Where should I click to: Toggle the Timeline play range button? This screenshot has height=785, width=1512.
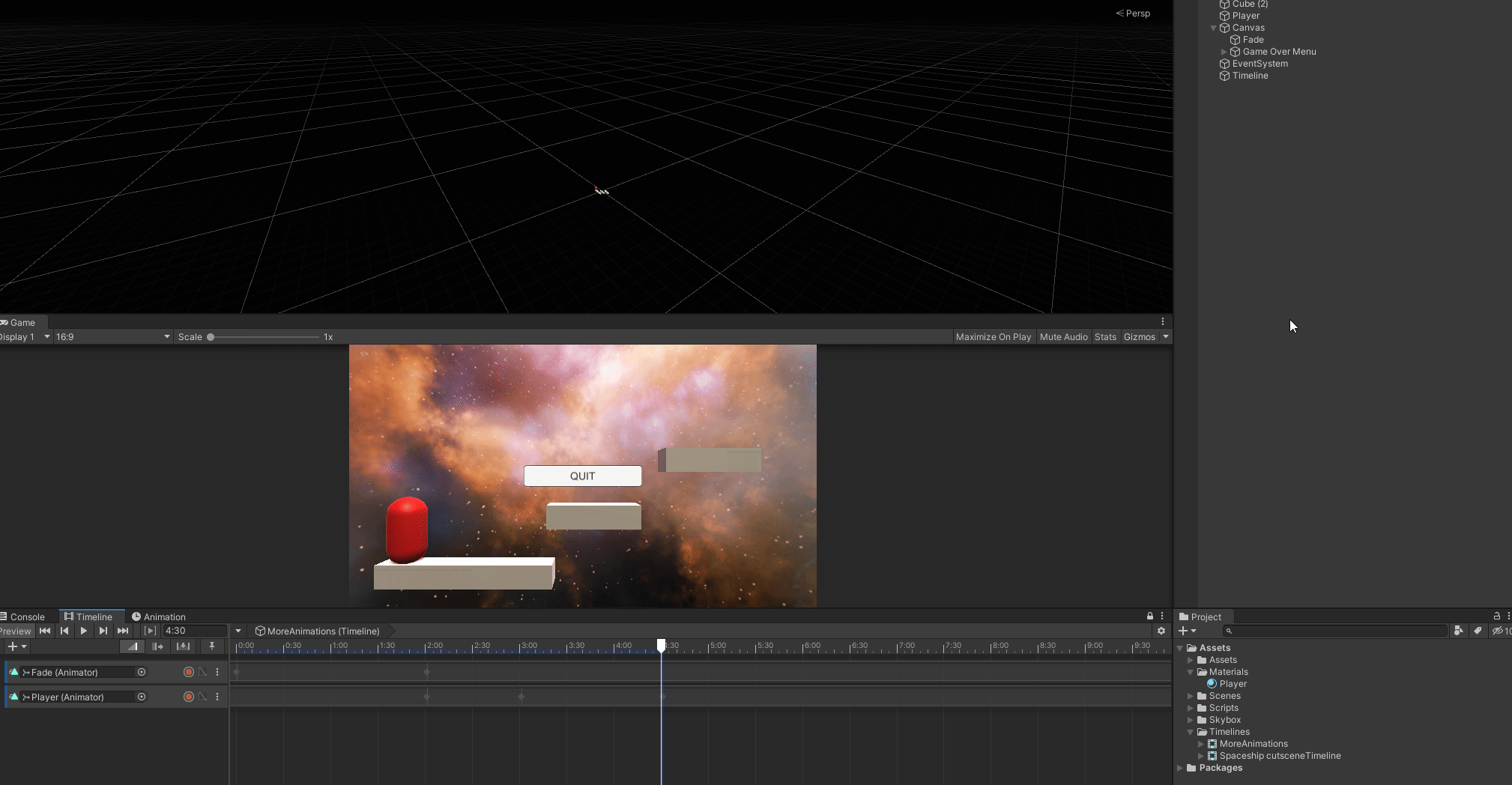click(150, 631)
